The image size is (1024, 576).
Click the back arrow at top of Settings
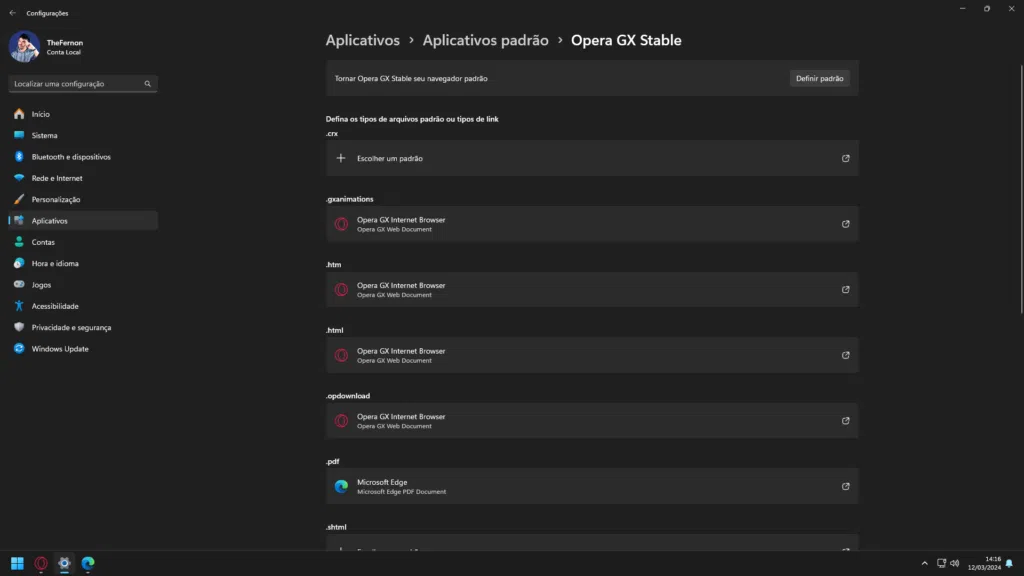12,12
